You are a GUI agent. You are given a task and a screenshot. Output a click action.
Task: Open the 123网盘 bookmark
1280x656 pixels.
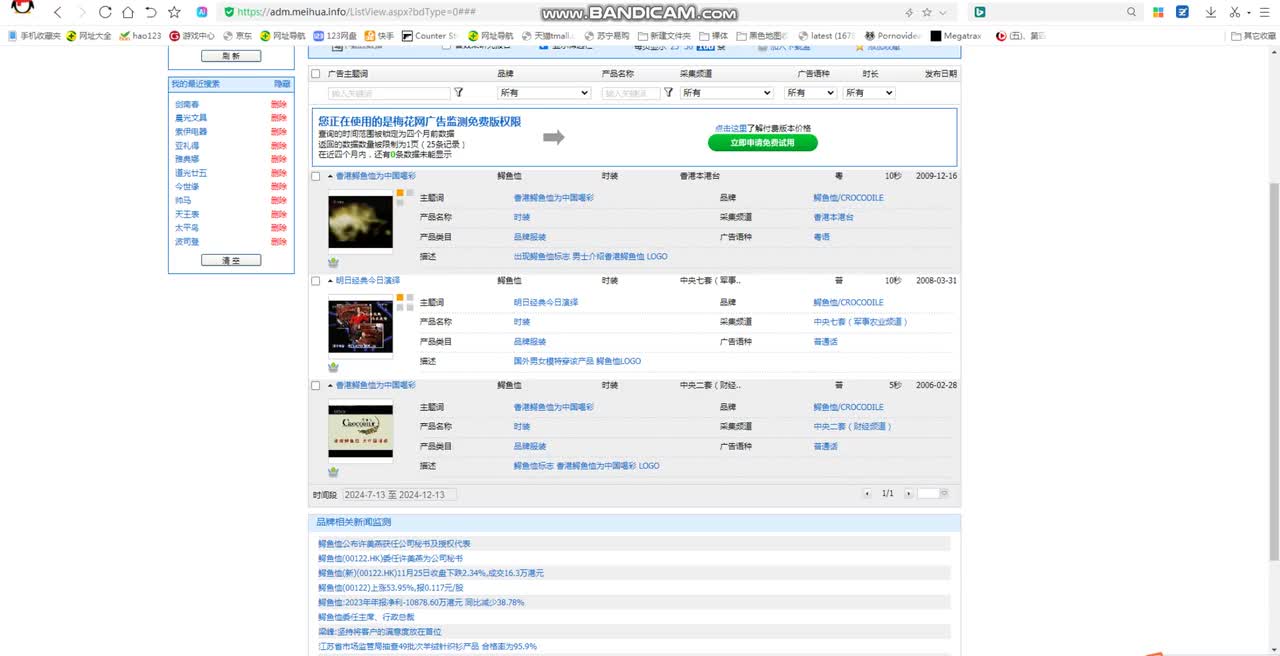click(x=334, y=35)
